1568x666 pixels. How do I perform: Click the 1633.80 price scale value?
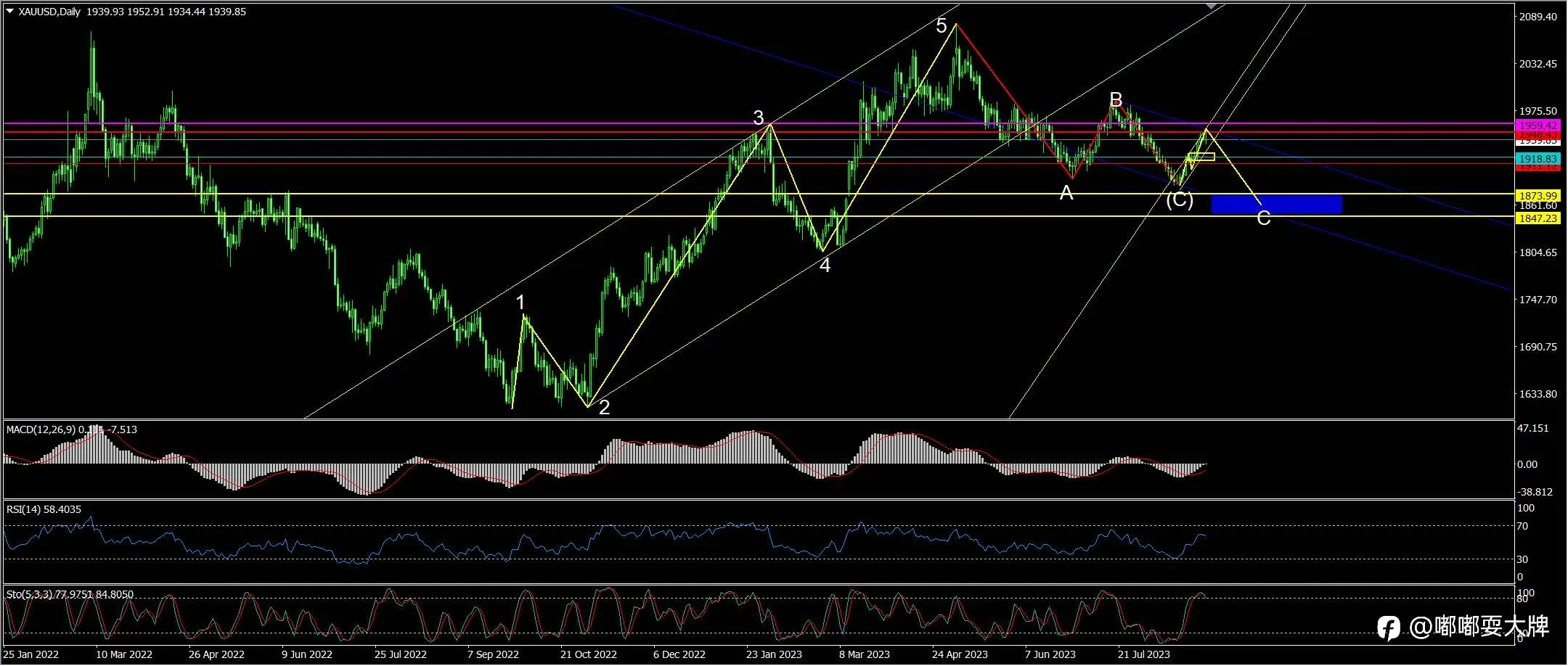[1538, 394]
